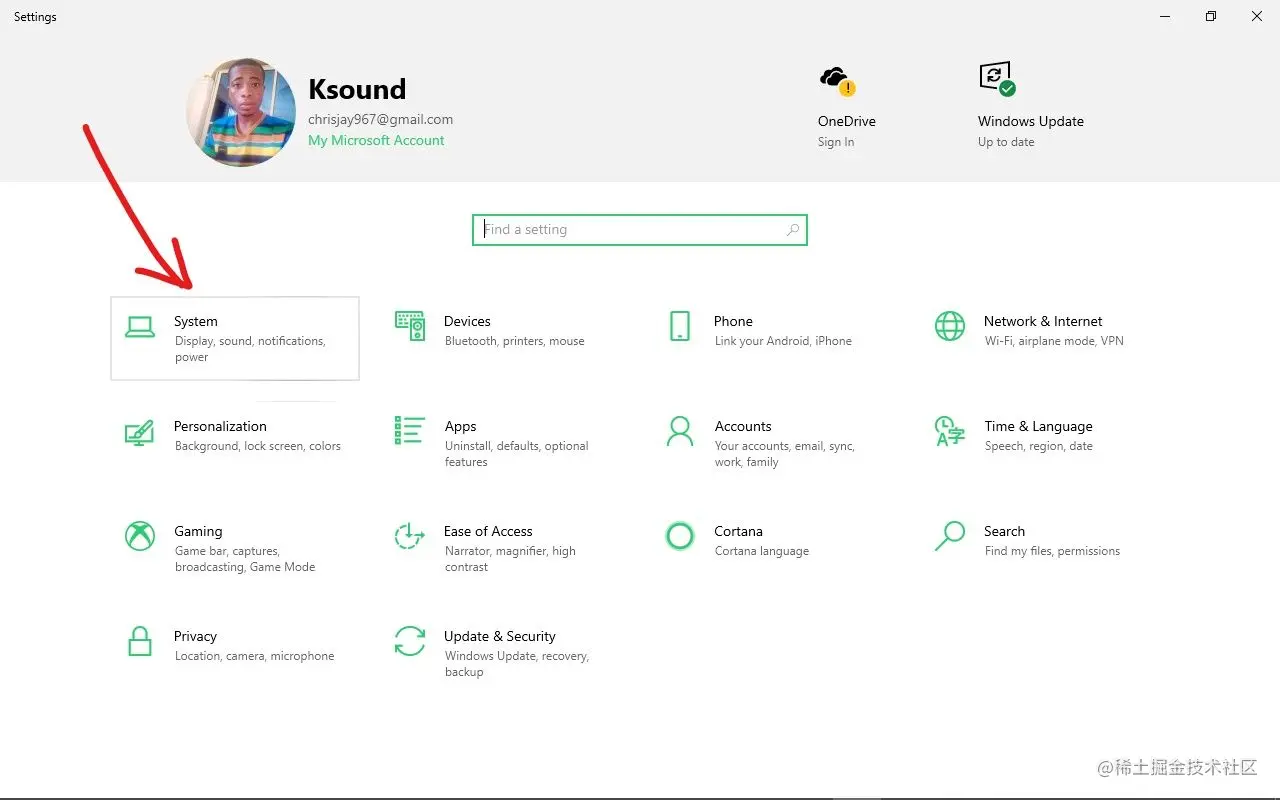This screenshot has height=800, width=1280.
Task: Click the Privacy category title
Action: (x=195, y=636)
